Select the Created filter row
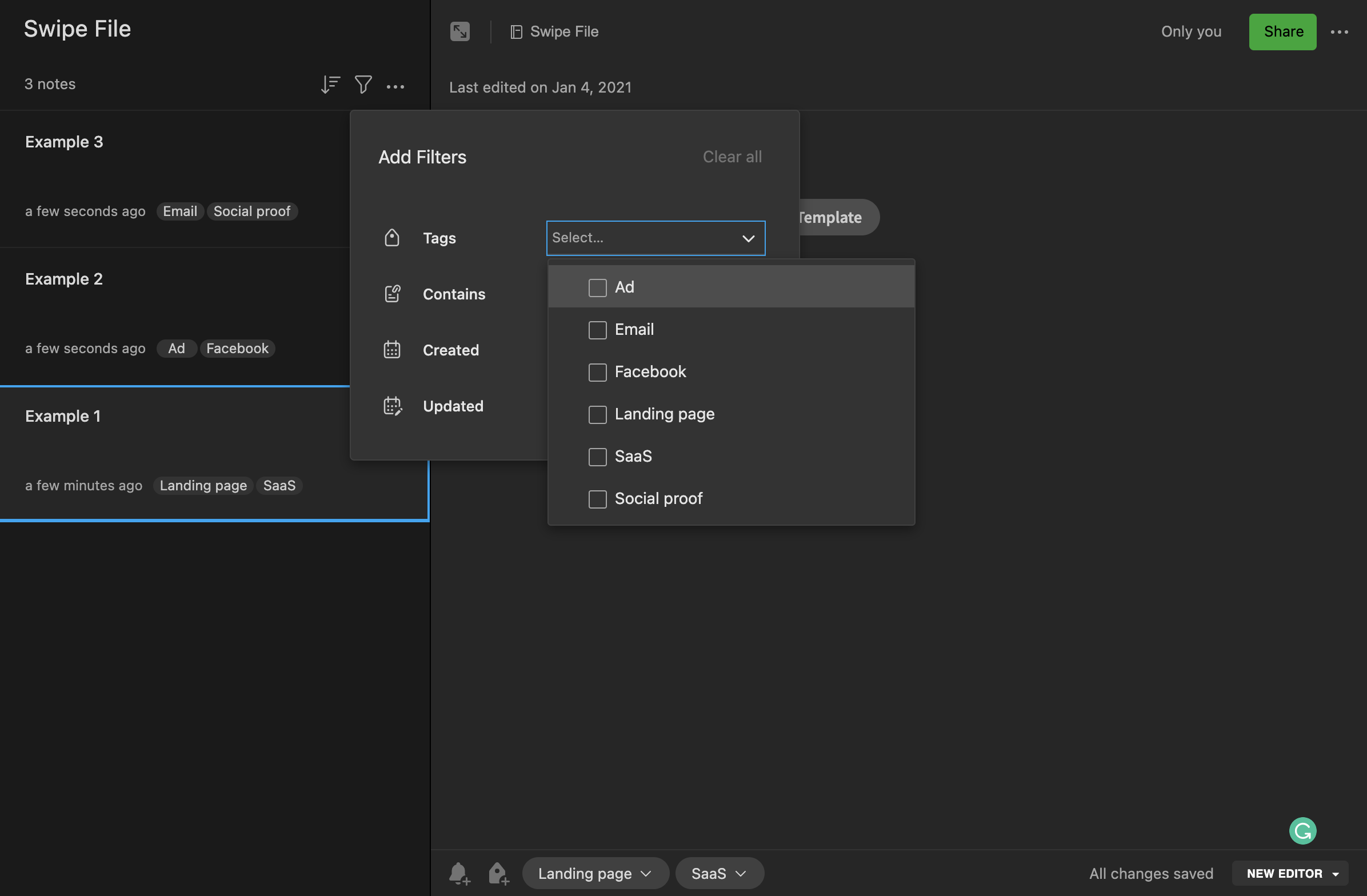This screenshot has width=1367, height=896. click(x=451, y=350)
